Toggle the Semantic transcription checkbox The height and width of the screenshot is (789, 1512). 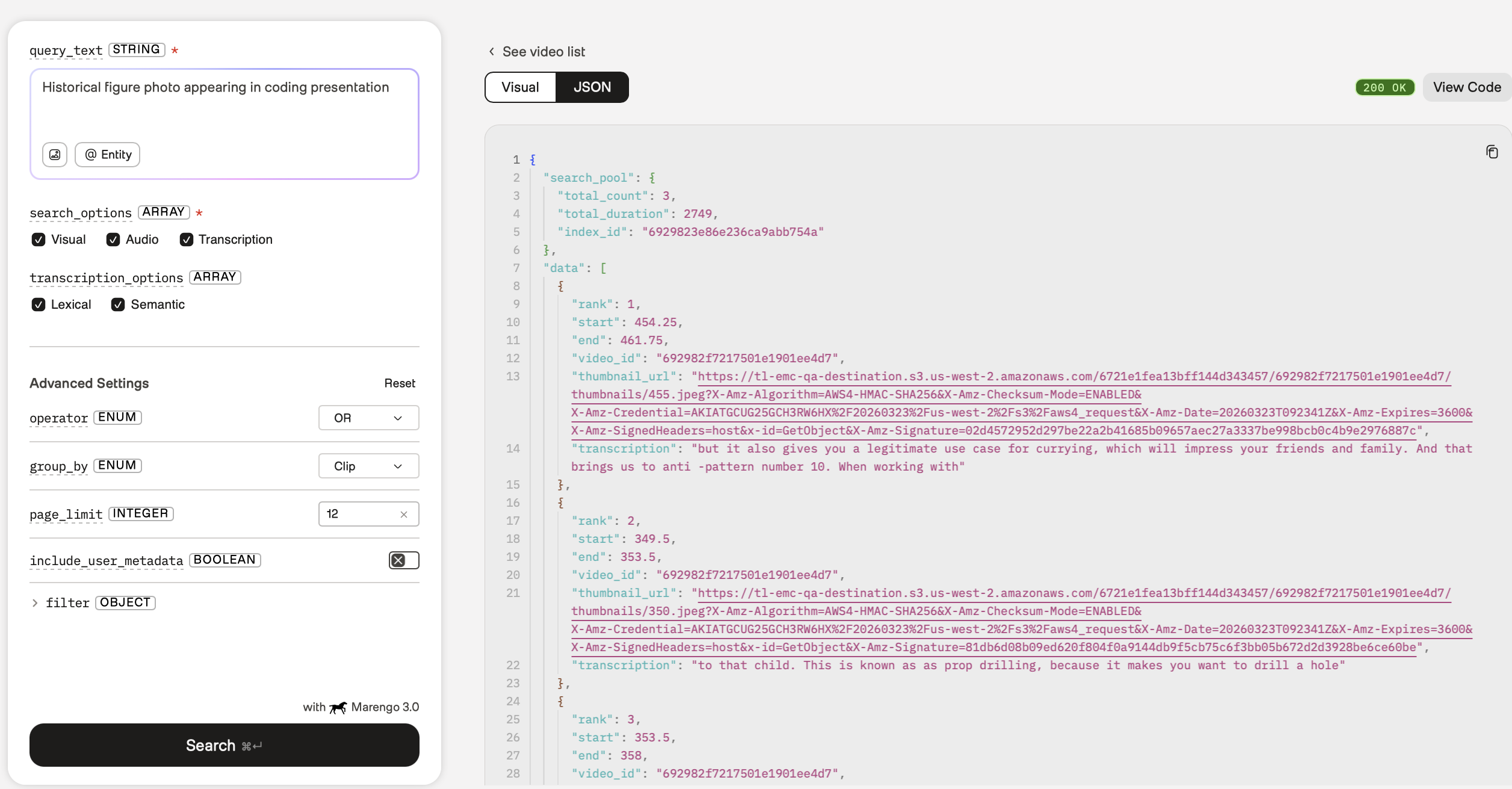pyautogui.click(x=118, y=305)
